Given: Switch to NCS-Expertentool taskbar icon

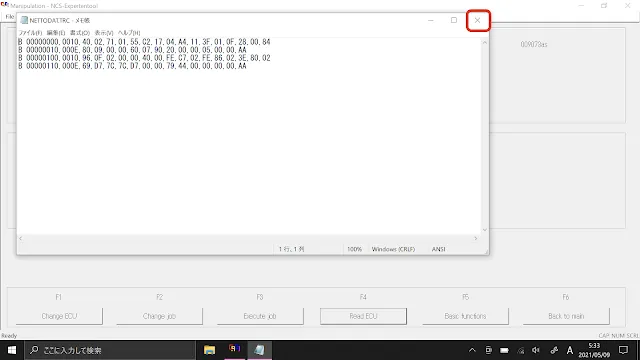Looking at the screenshot, I should pos(235,350).
